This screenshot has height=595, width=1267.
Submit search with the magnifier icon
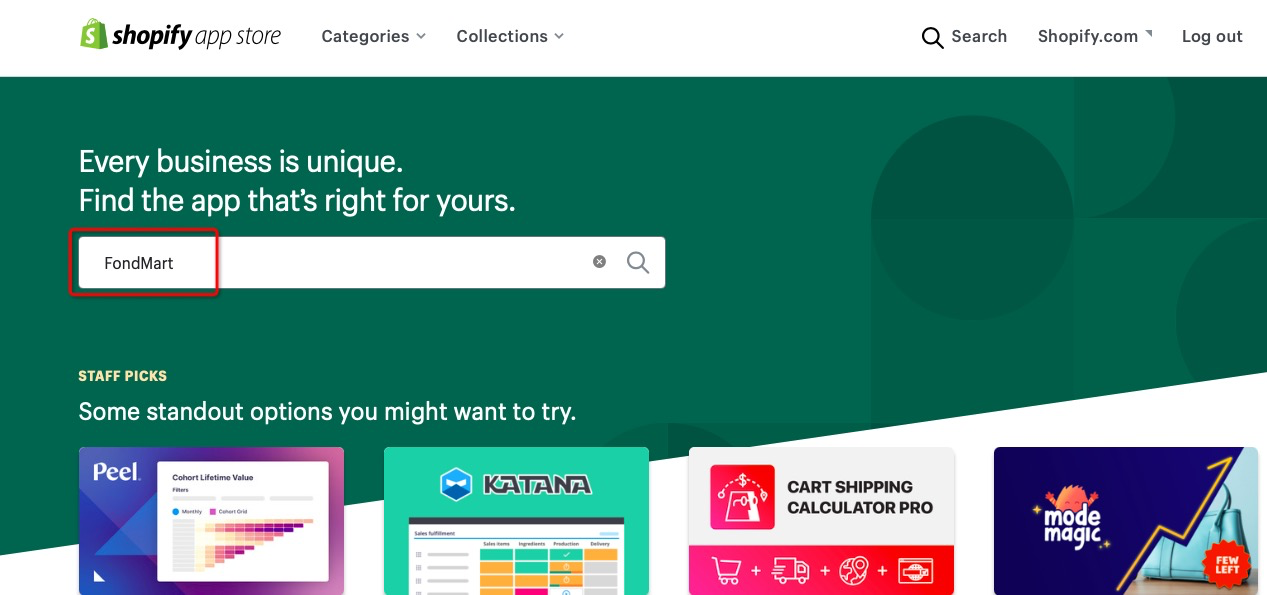coord(638,262)
